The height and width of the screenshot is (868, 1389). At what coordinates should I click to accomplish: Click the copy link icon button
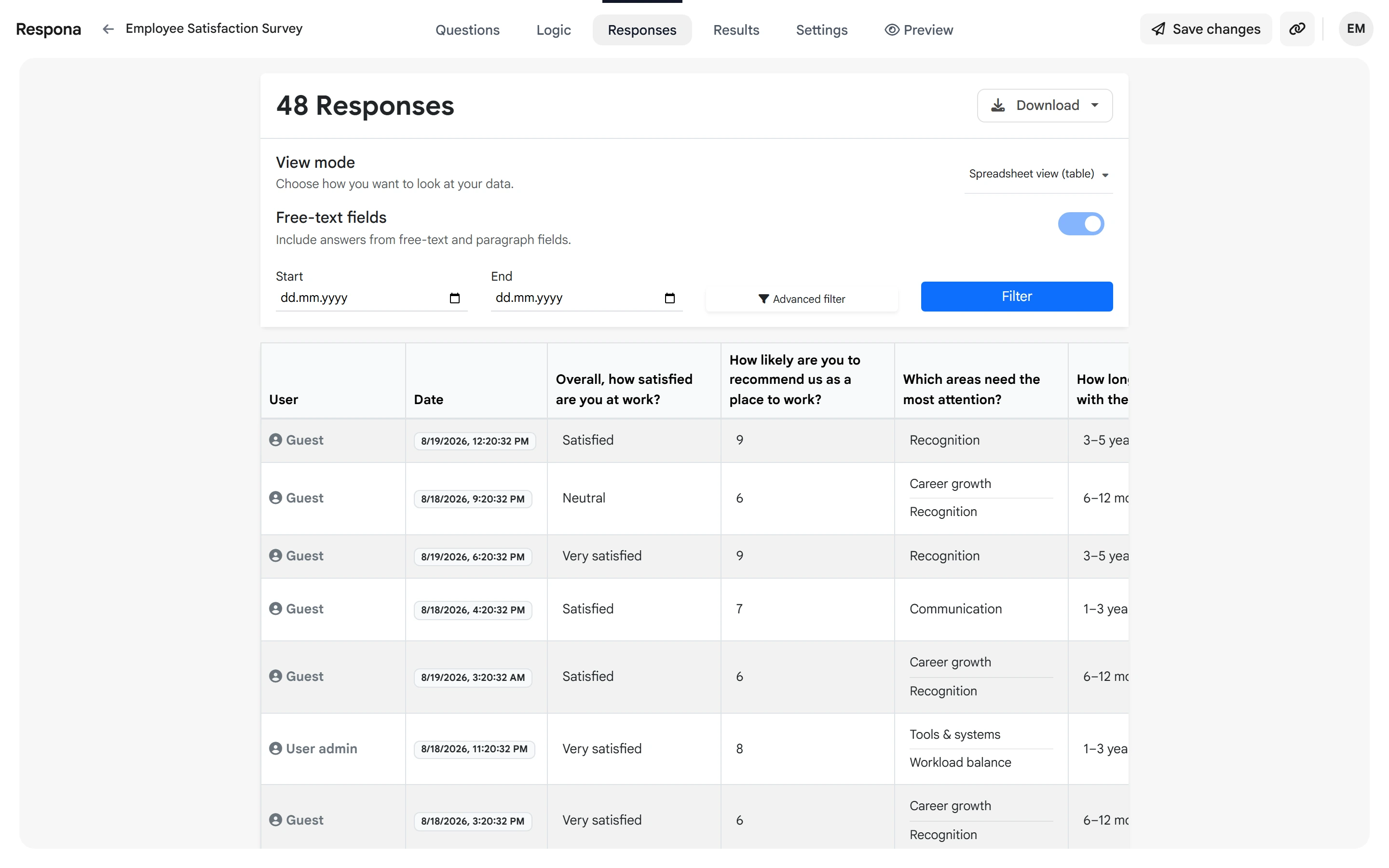(1296, 29)
